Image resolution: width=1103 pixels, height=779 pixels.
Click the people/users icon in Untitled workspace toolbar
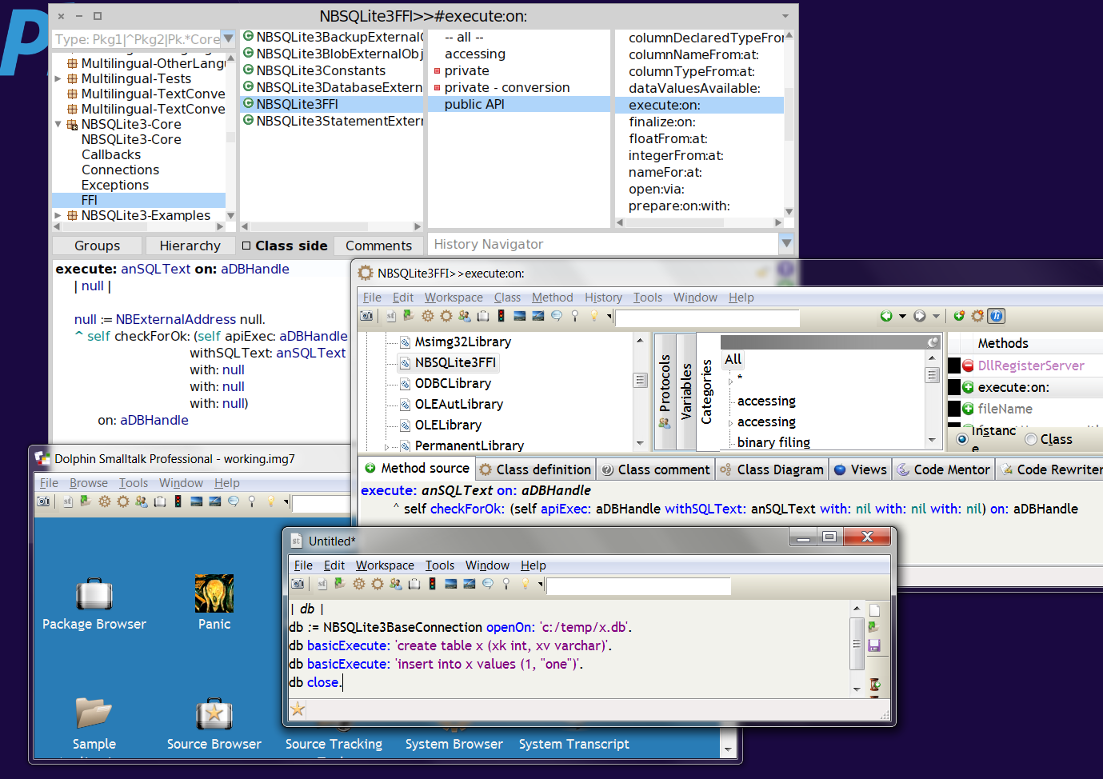pos(395,584)
